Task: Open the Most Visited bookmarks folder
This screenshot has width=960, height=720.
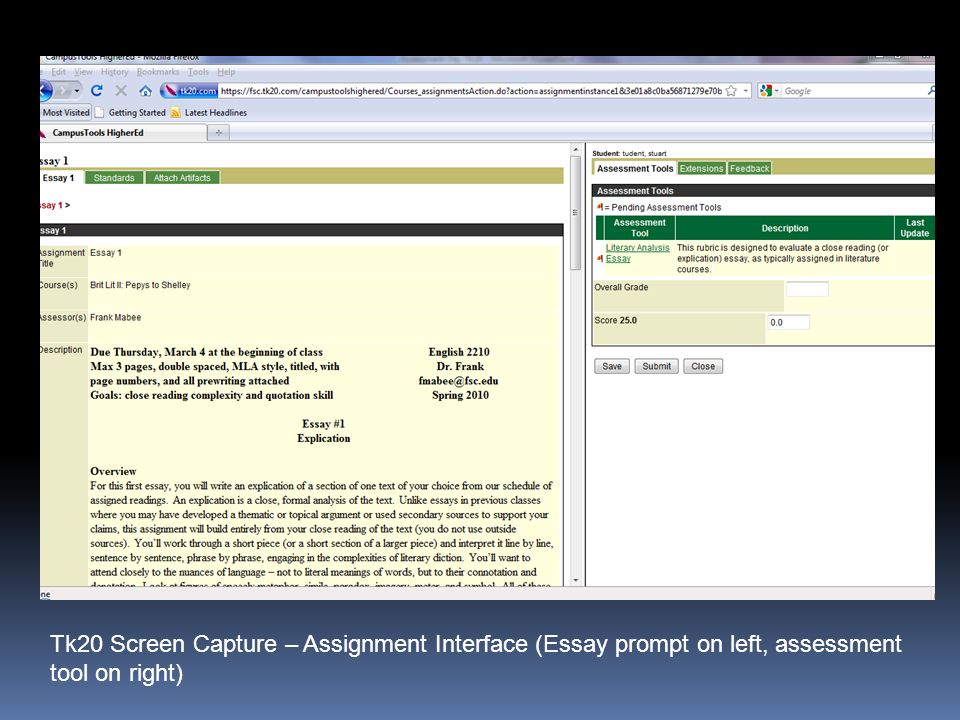Action: [66, 113]
